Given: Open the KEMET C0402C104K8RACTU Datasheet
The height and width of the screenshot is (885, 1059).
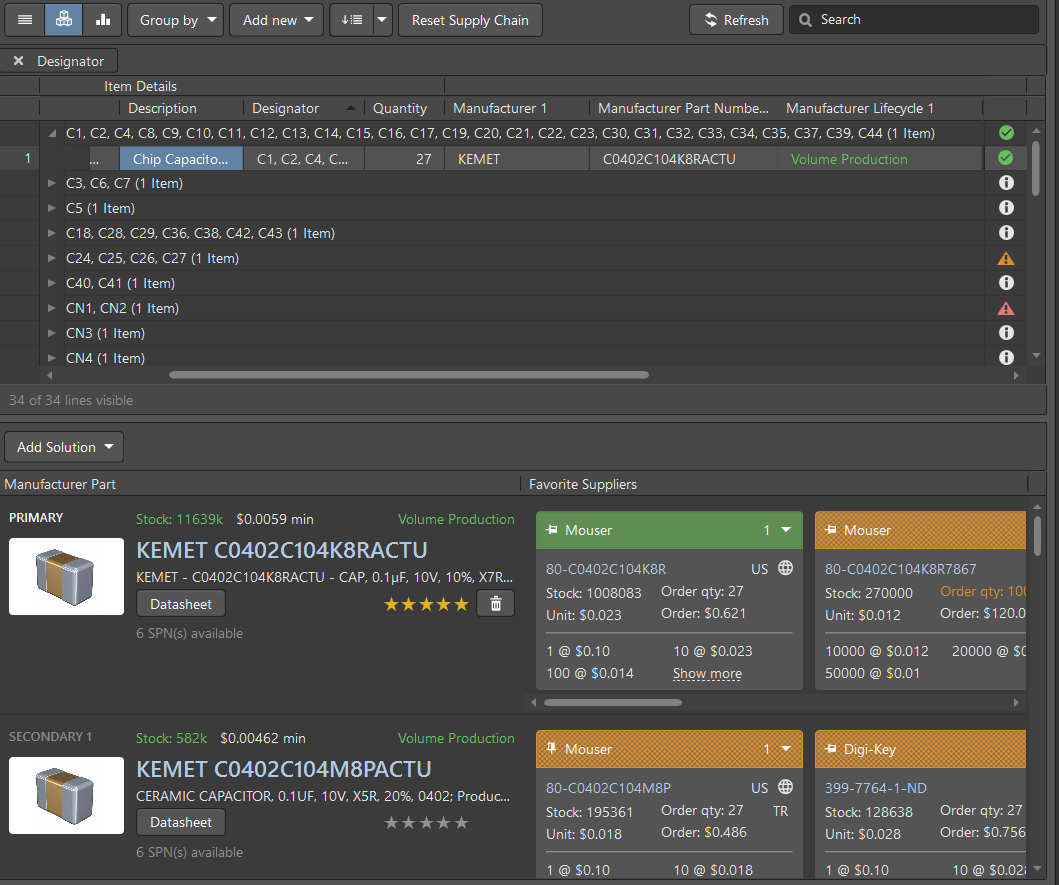Looking at the screenshot, I should pyautogui.click(x=180, y=603).
